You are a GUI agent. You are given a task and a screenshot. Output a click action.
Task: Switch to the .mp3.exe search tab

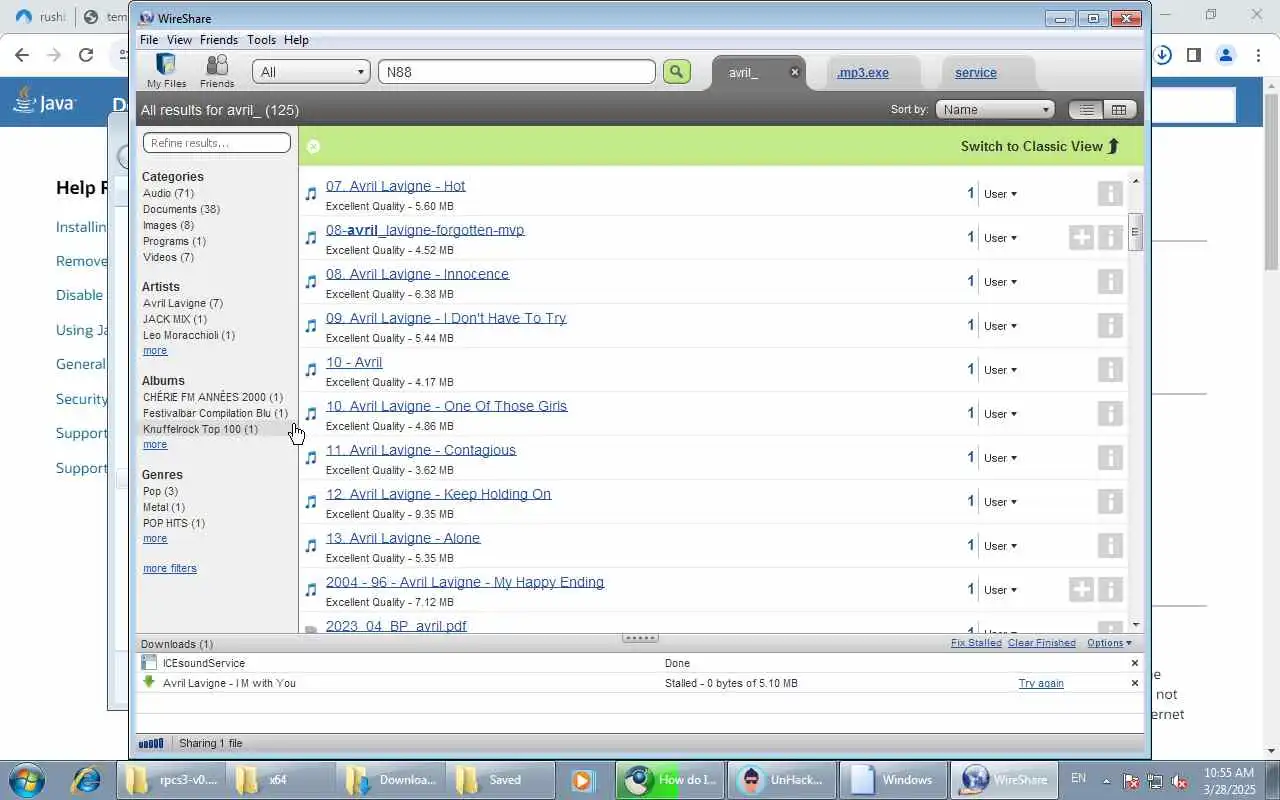tap(862, 72)
